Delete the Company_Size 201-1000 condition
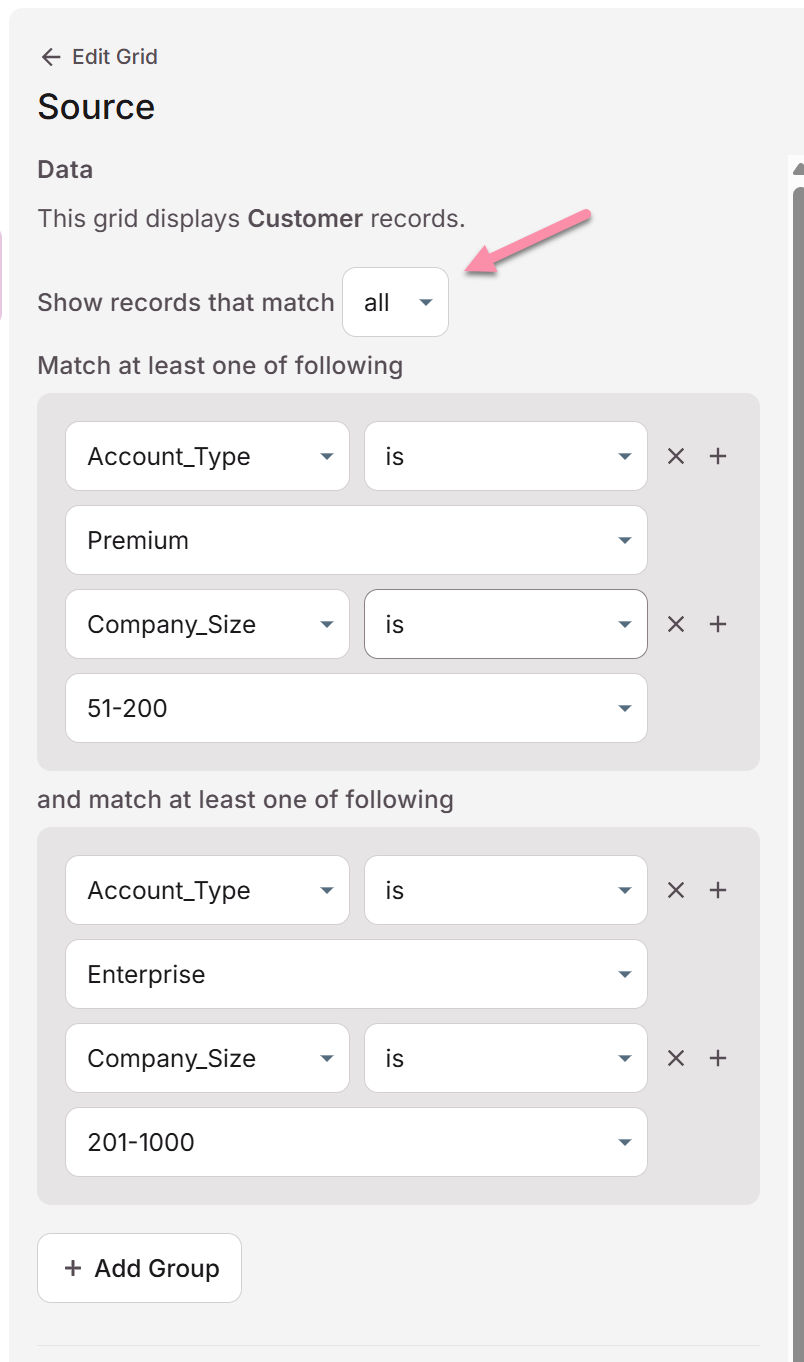Viewport: 804px width, 1362px height. 676,1058
